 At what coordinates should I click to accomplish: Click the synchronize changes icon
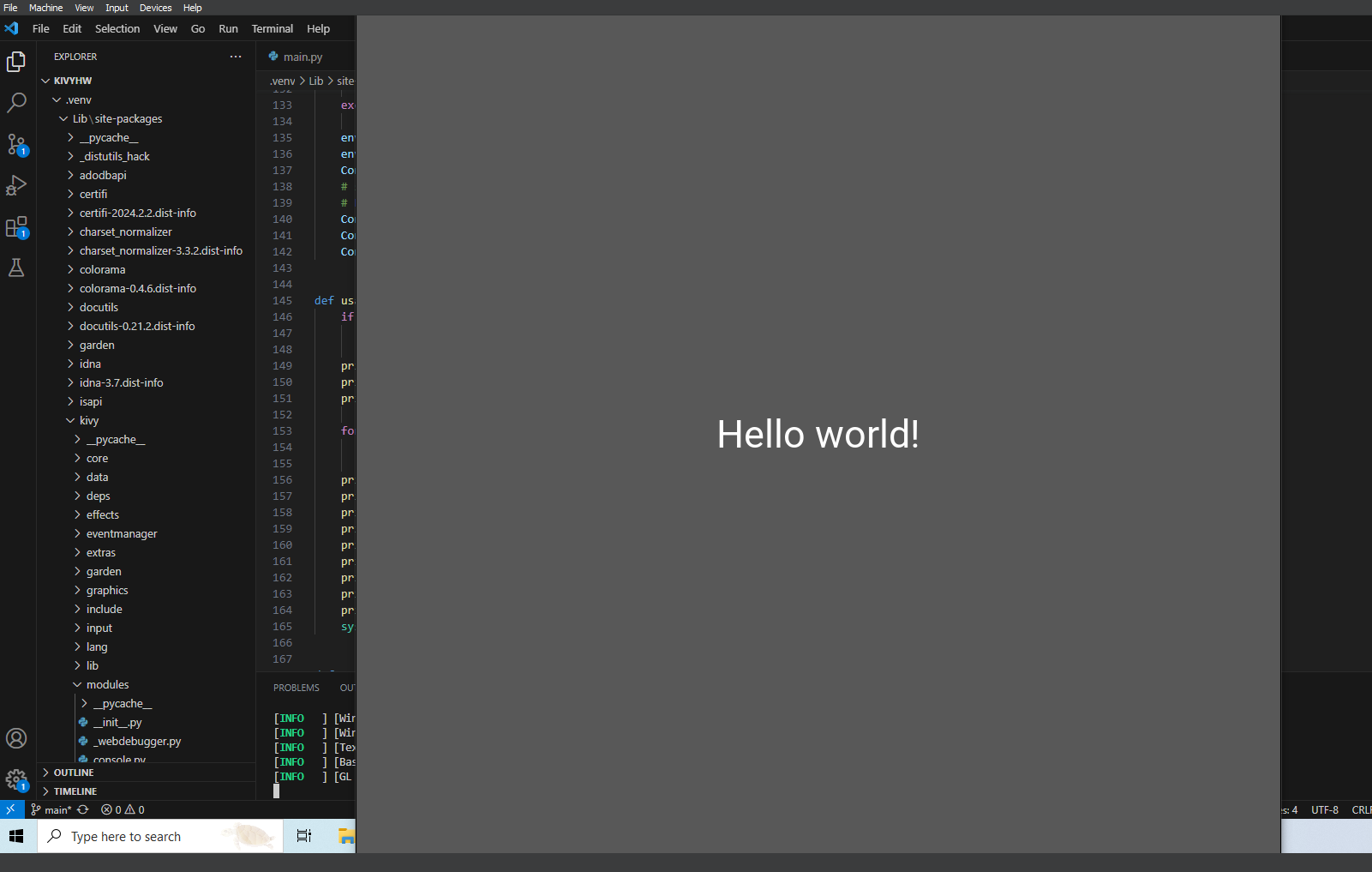(x=83, y=809)
